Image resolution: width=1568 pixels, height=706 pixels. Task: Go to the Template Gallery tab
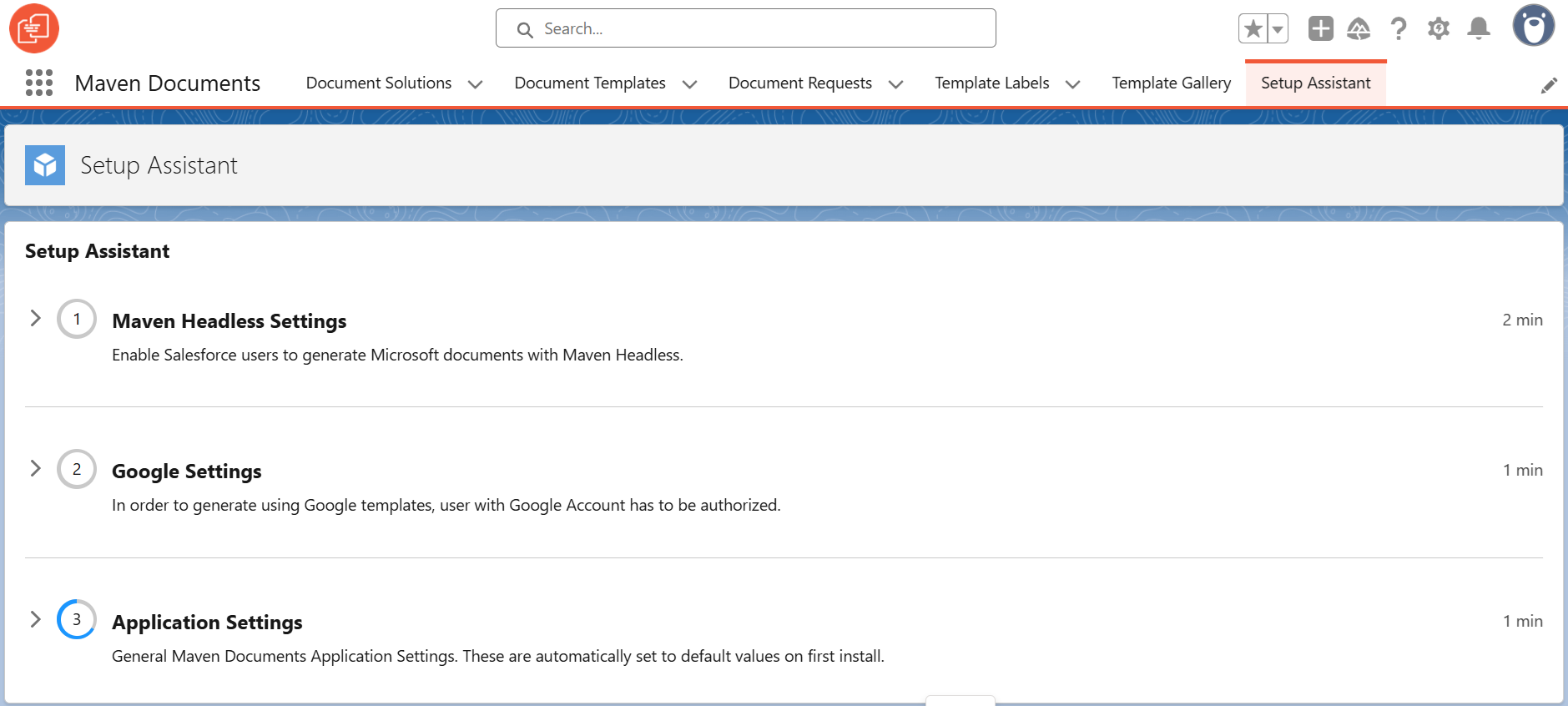(x=1172, y=83)
